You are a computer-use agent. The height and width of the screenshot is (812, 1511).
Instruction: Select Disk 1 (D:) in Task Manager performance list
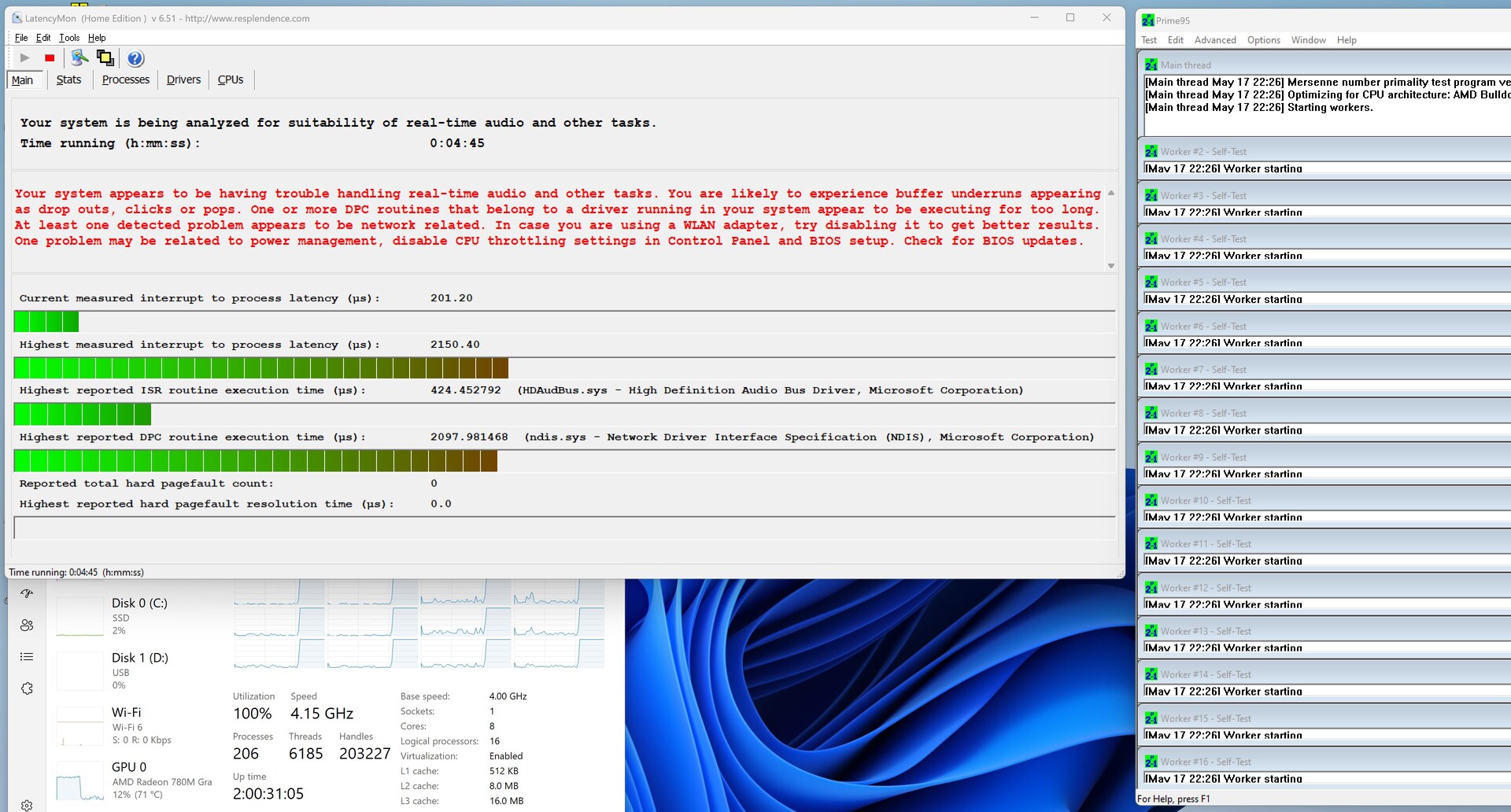(139, 670)
